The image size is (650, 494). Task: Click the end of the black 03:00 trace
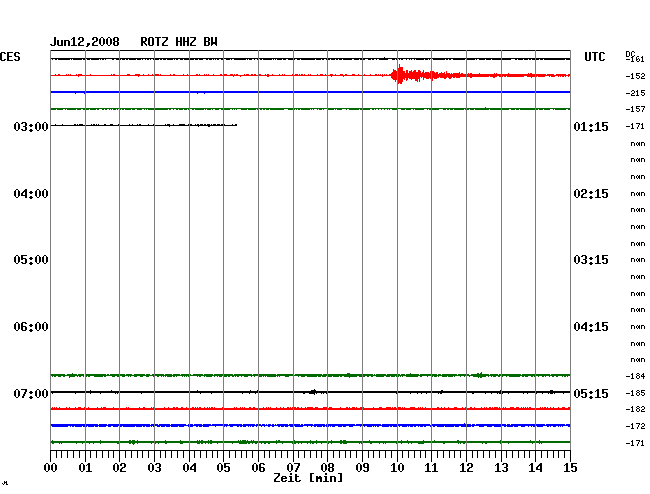235,125
